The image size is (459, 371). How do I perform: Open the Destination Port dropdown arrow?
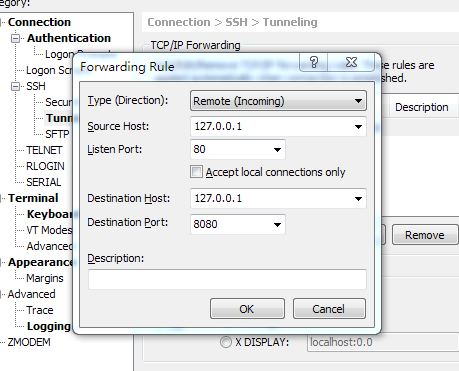point(277,224)
